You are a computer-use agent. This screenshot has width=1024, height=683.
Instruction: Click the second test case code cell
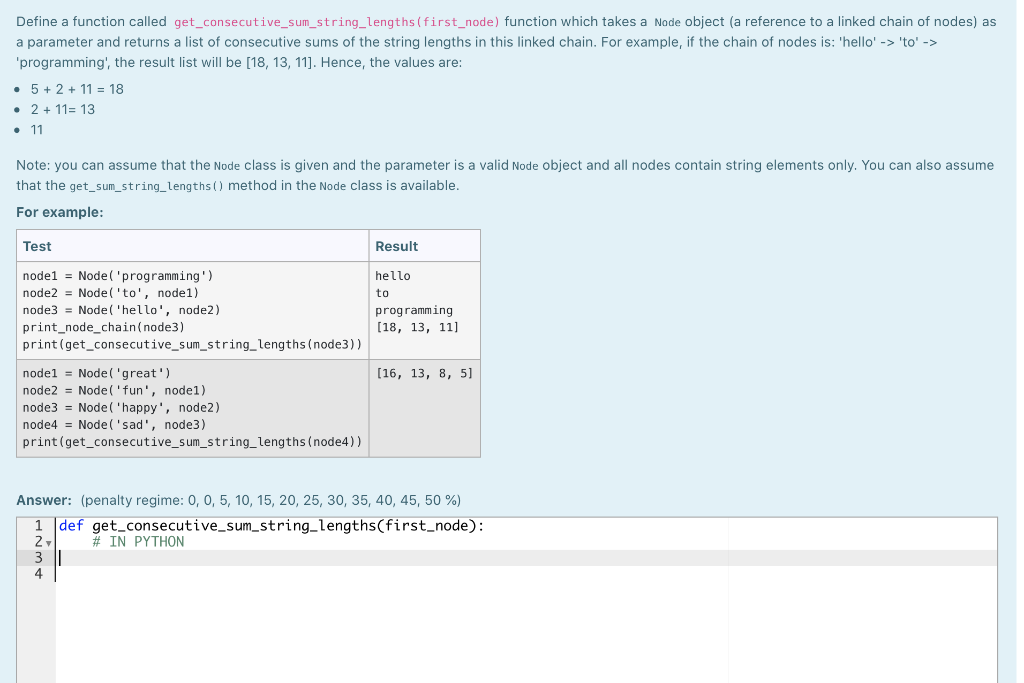point(190,407)
